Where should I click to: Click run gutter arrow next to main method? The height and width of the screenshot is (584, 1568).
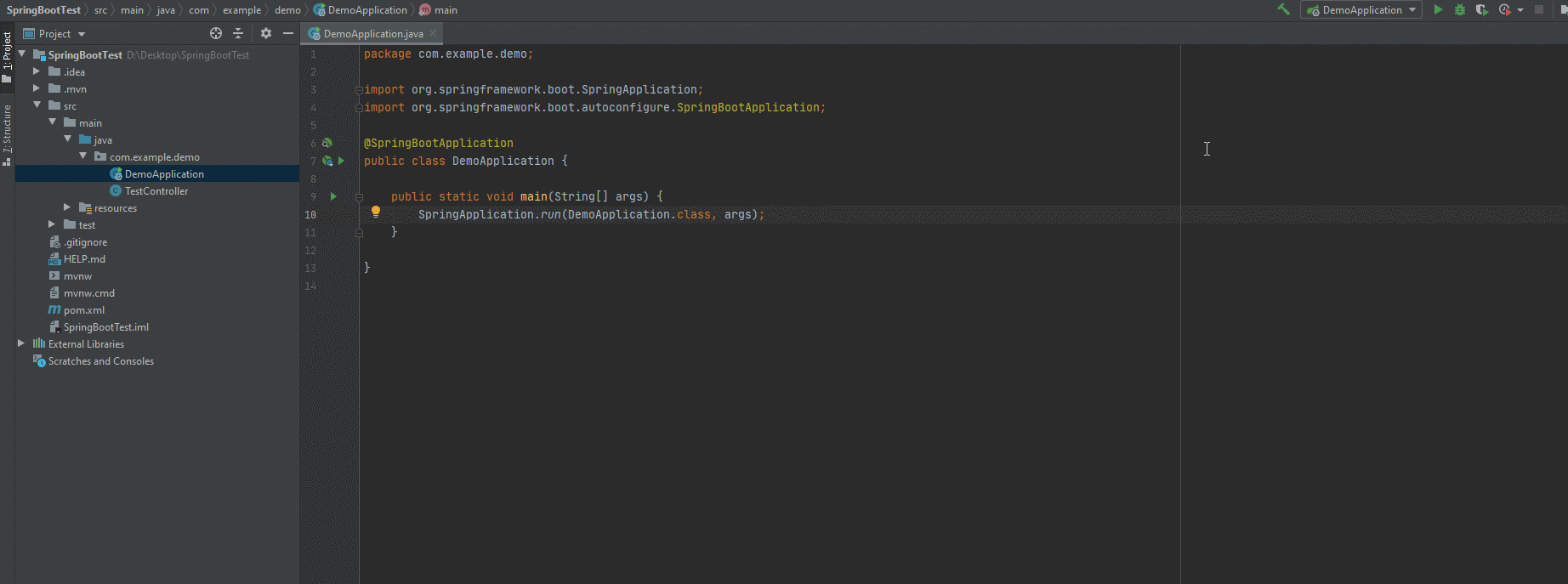333,196
